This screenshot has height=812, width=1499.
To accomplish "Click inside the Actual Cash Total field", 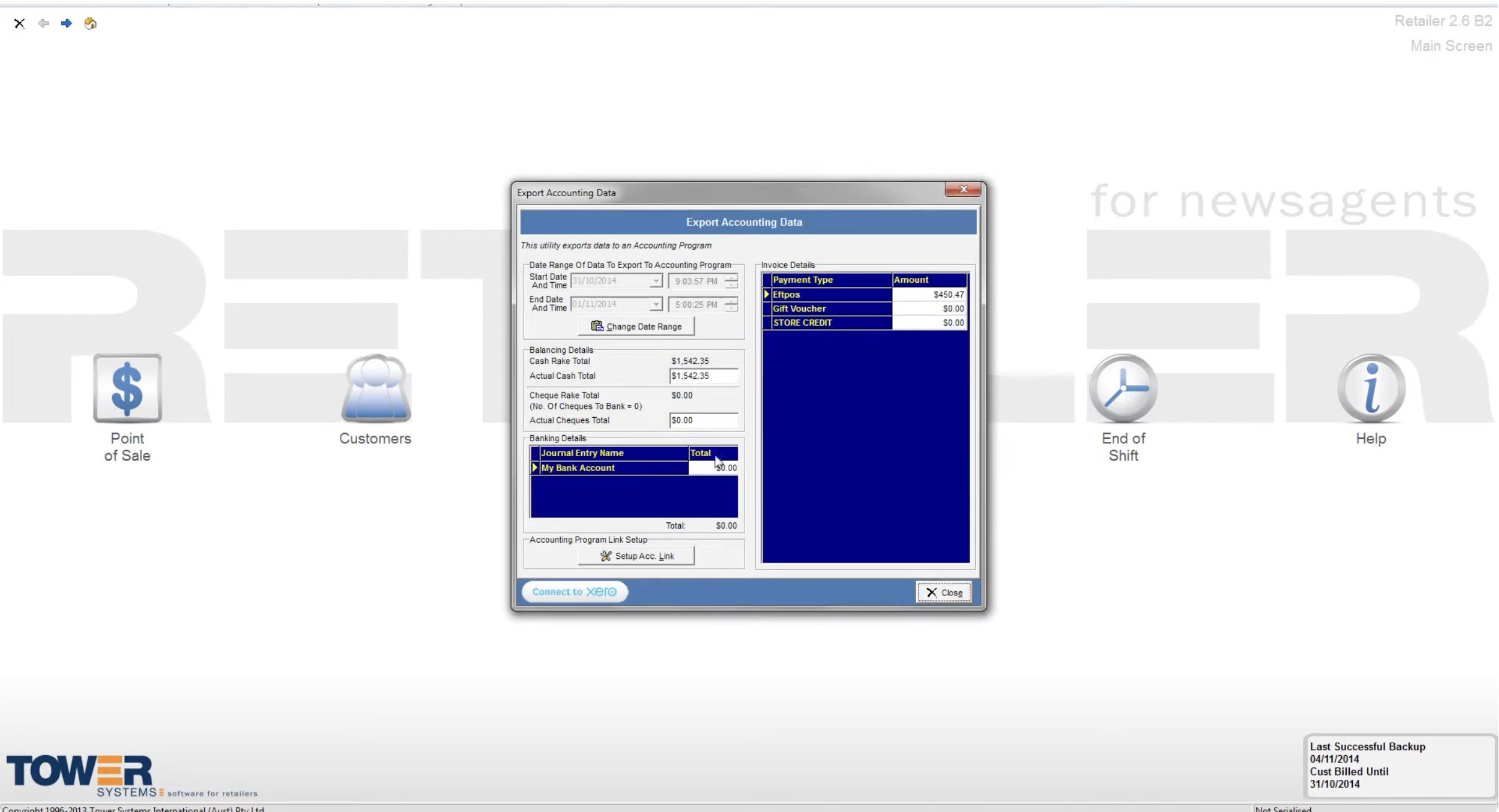I will pos(702,376).
